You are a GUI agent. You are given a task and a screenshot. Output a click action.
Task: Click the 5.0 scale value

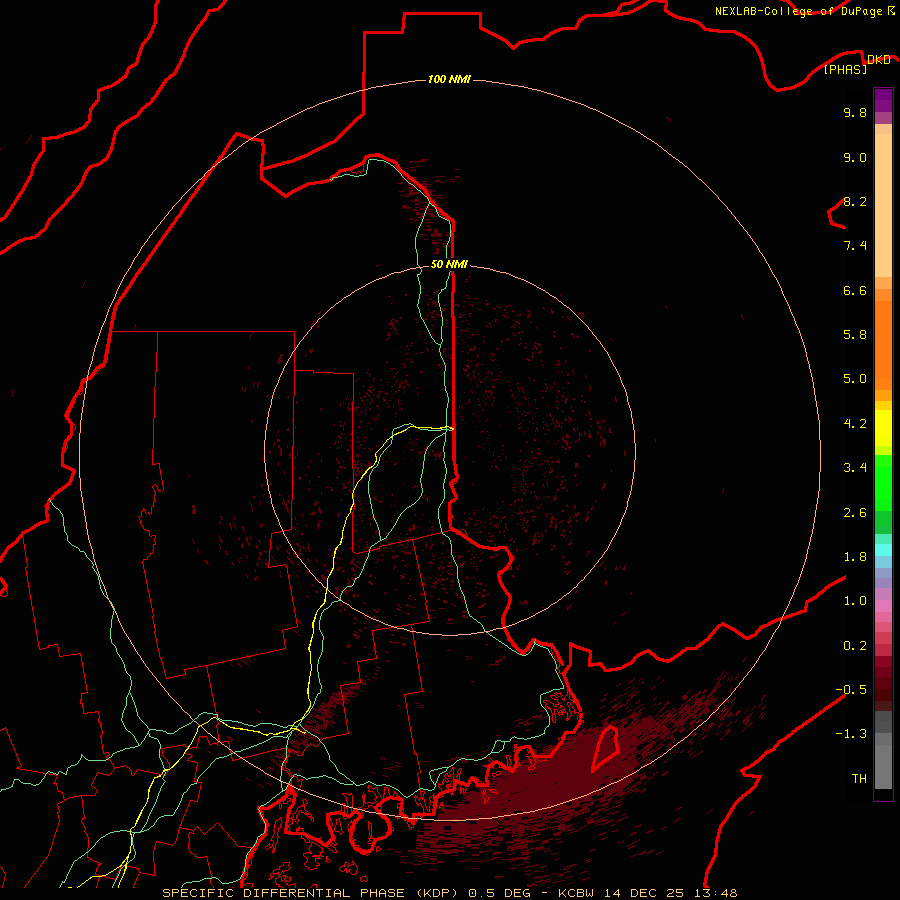pos(855,379)
